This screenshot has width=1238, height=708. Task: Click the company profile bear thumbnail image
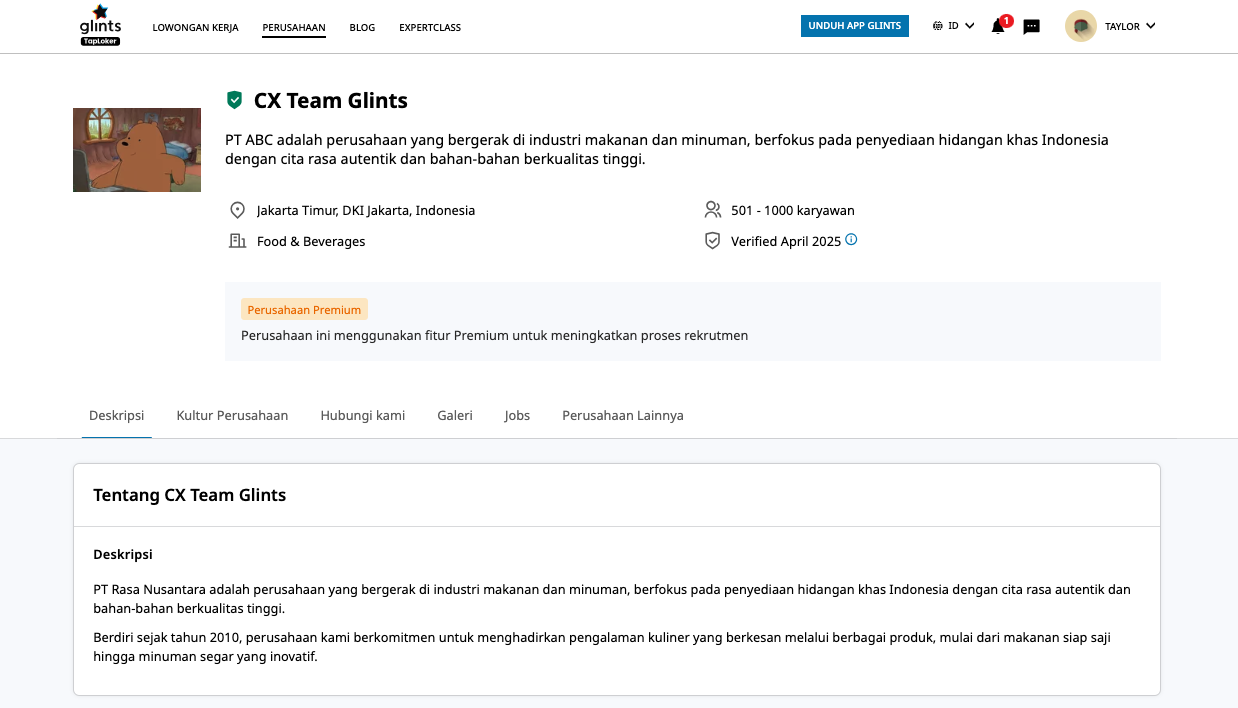click(x=136, y=149)
